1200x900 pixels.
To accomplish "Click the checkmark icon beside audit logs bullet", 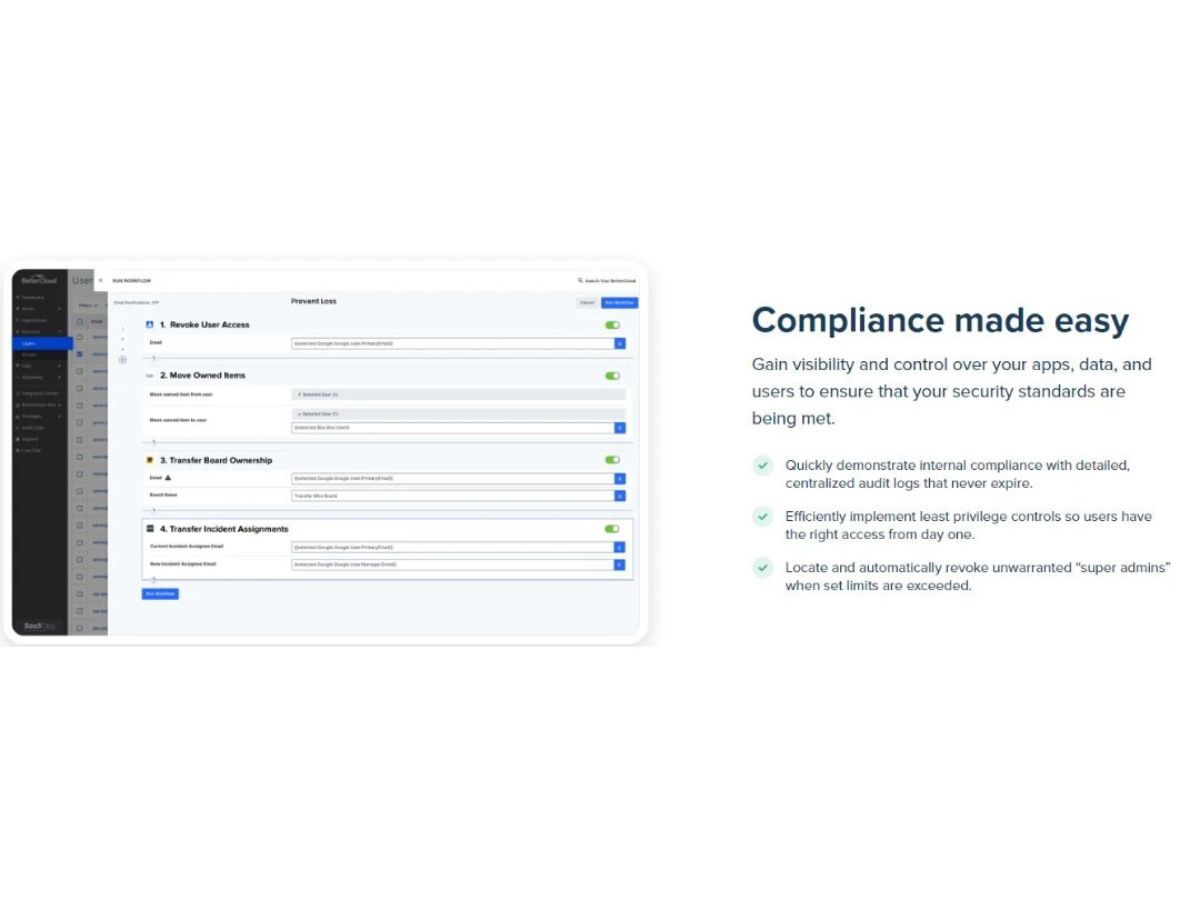I will coord(763,465).
